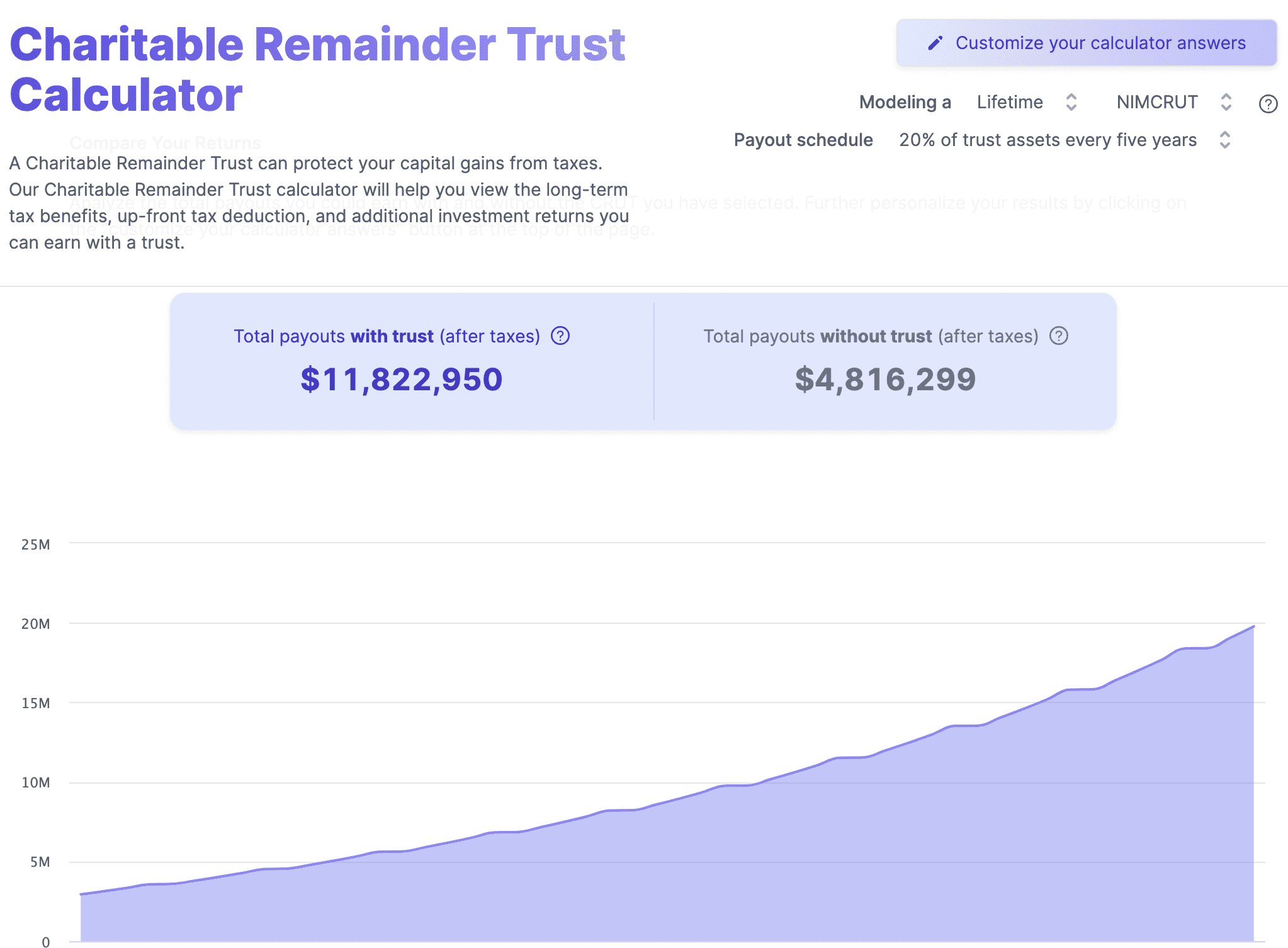Open the payout schedule selector

pyautogui.click(x=1049, y=140)
